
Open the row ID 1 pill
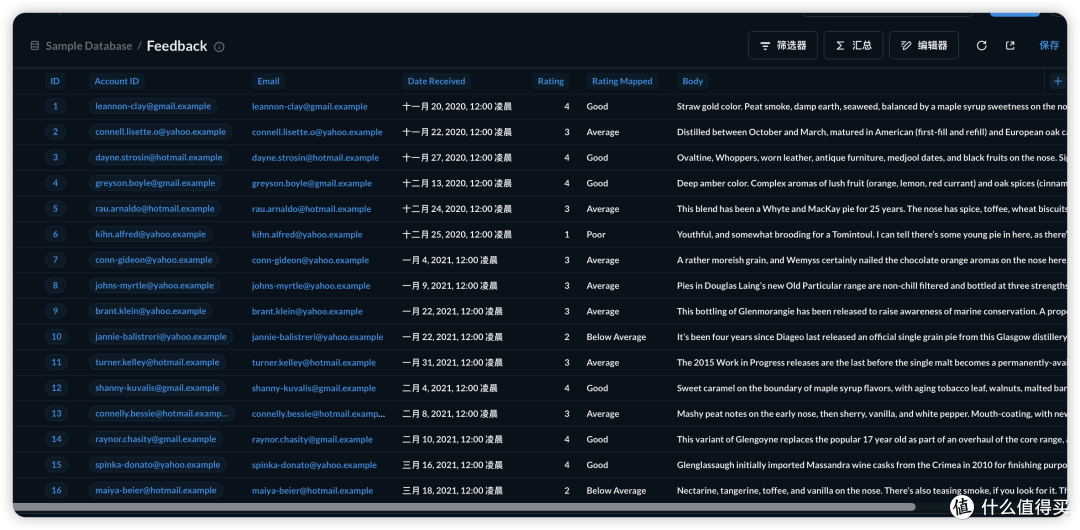pos(55,107)
